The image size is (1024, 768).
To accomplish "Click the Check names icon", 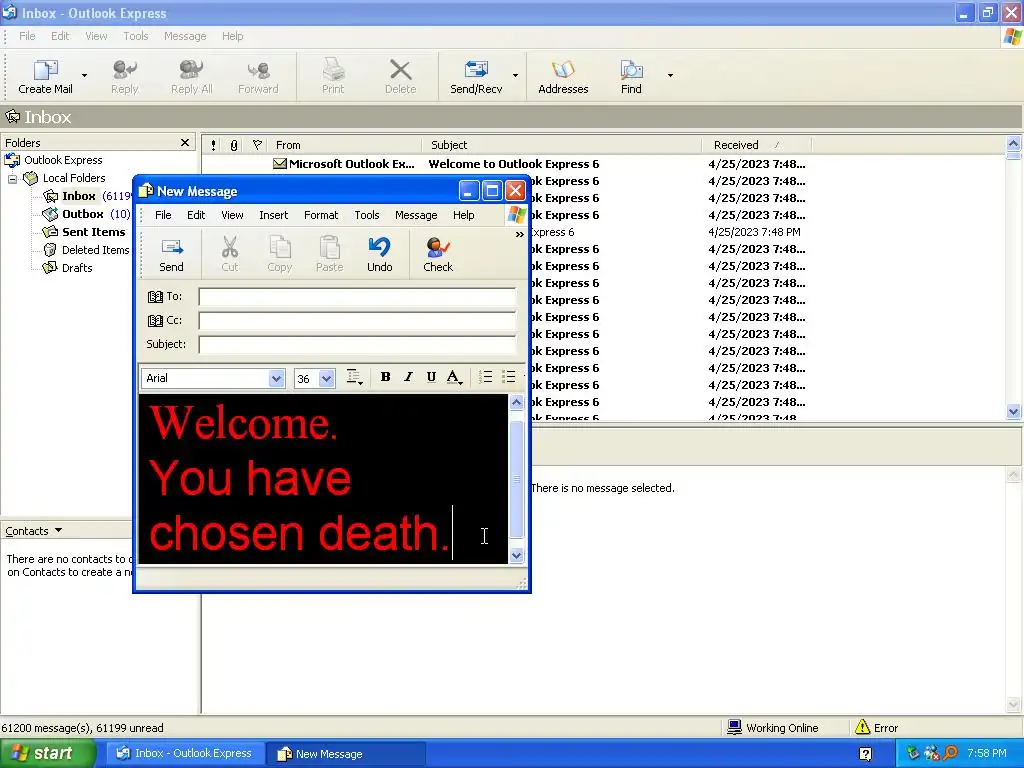I will tap(438, 248).
